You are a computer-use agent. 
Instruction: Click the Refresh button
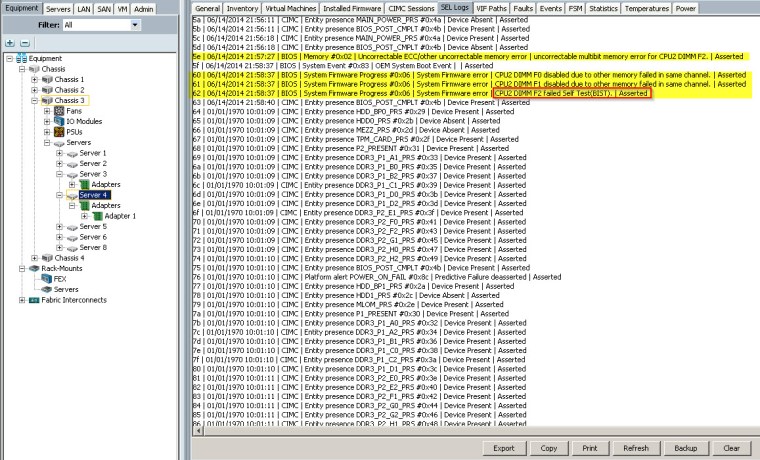(636, 448)
